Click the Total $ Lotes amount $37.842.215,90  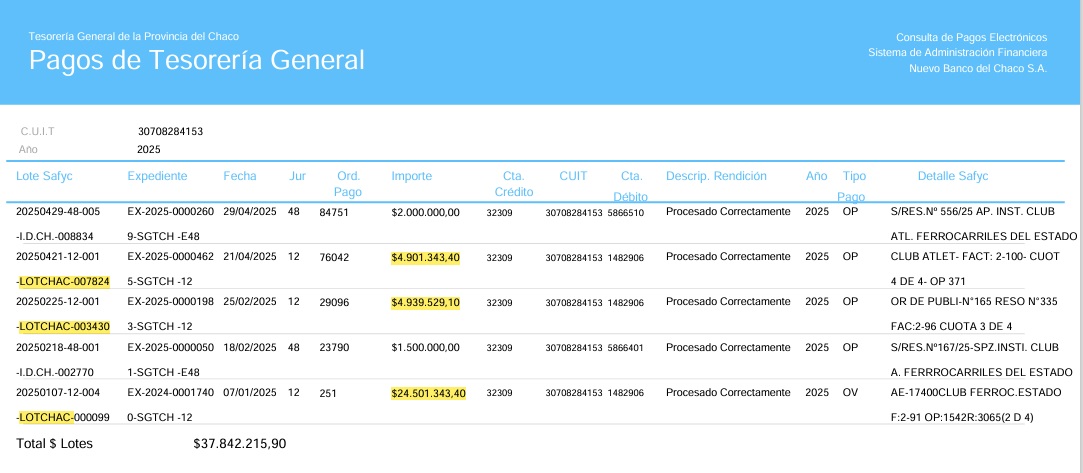[x=240, y=443]
